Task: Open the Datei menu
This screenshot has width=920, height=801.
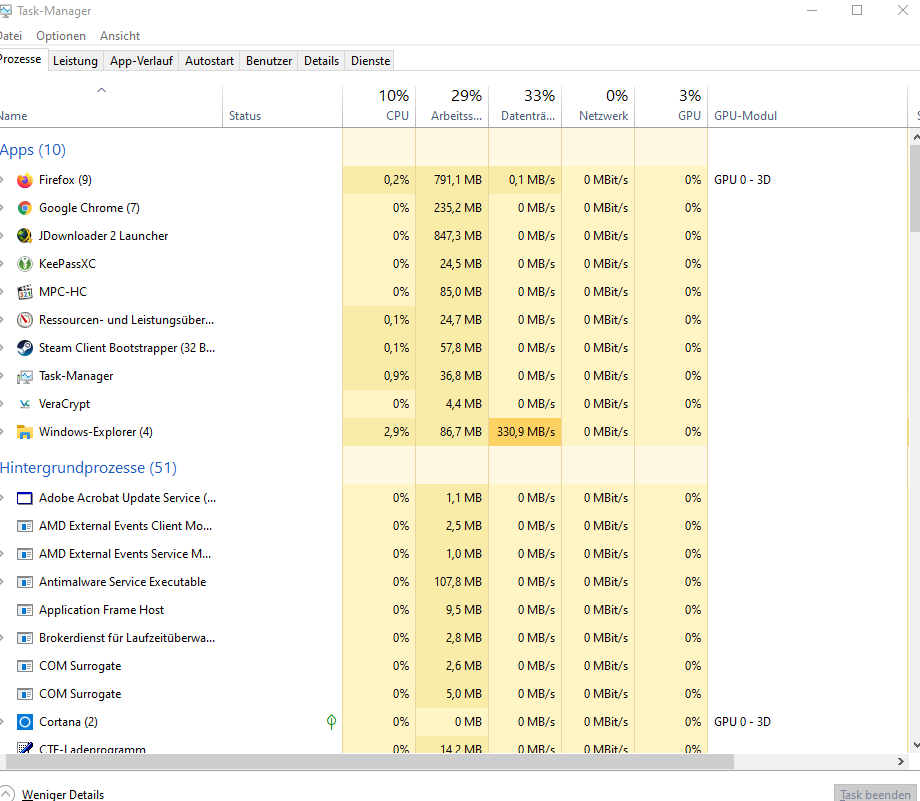Action: [x=11, y=36]
